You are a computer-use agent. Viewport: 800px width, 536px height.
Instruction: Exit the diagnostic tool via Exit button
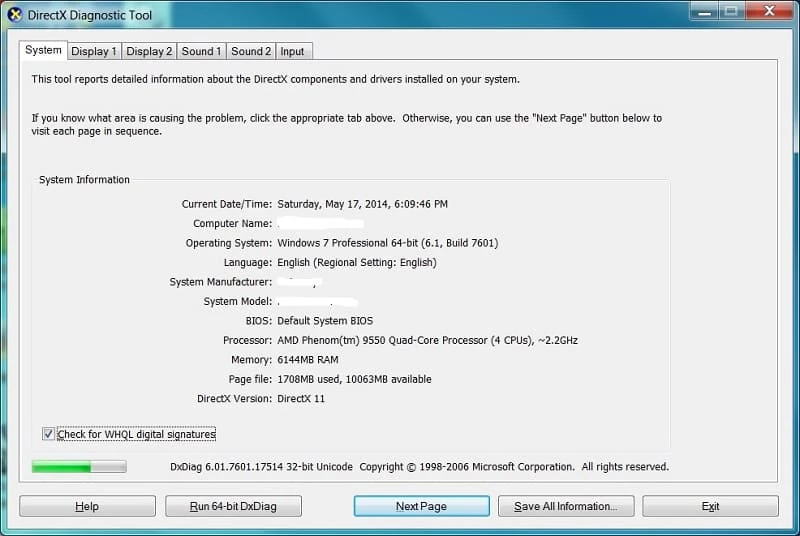pos(710,506)
